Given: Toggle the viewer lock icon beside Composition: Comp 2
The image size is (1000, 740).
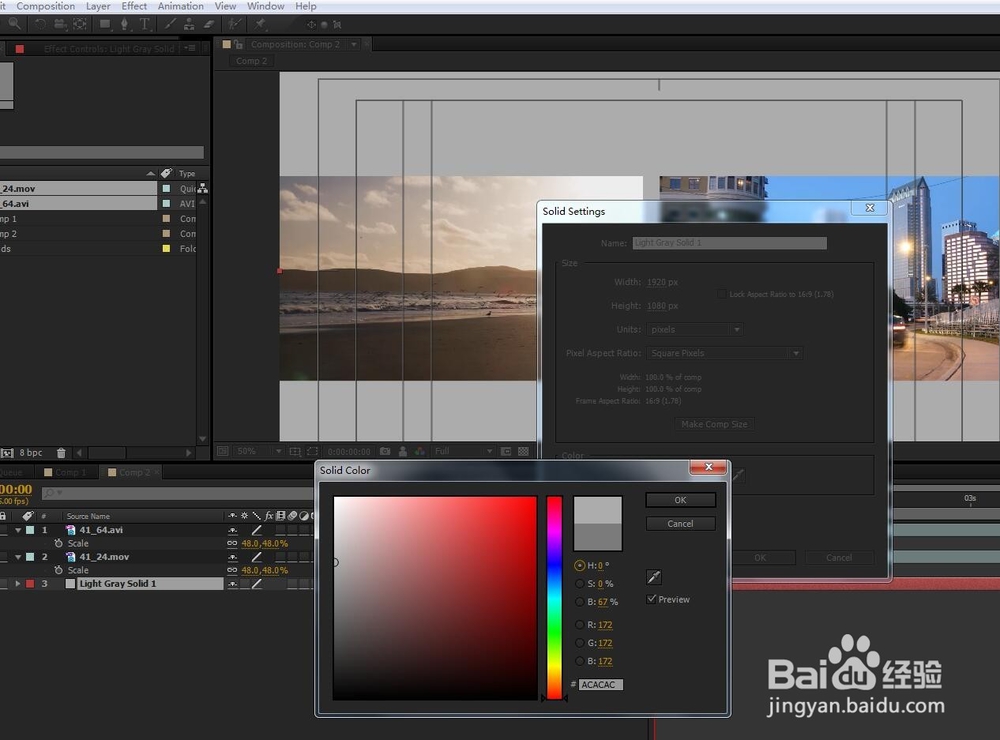Looking at the screenshot, I should [x=239, y=45].
